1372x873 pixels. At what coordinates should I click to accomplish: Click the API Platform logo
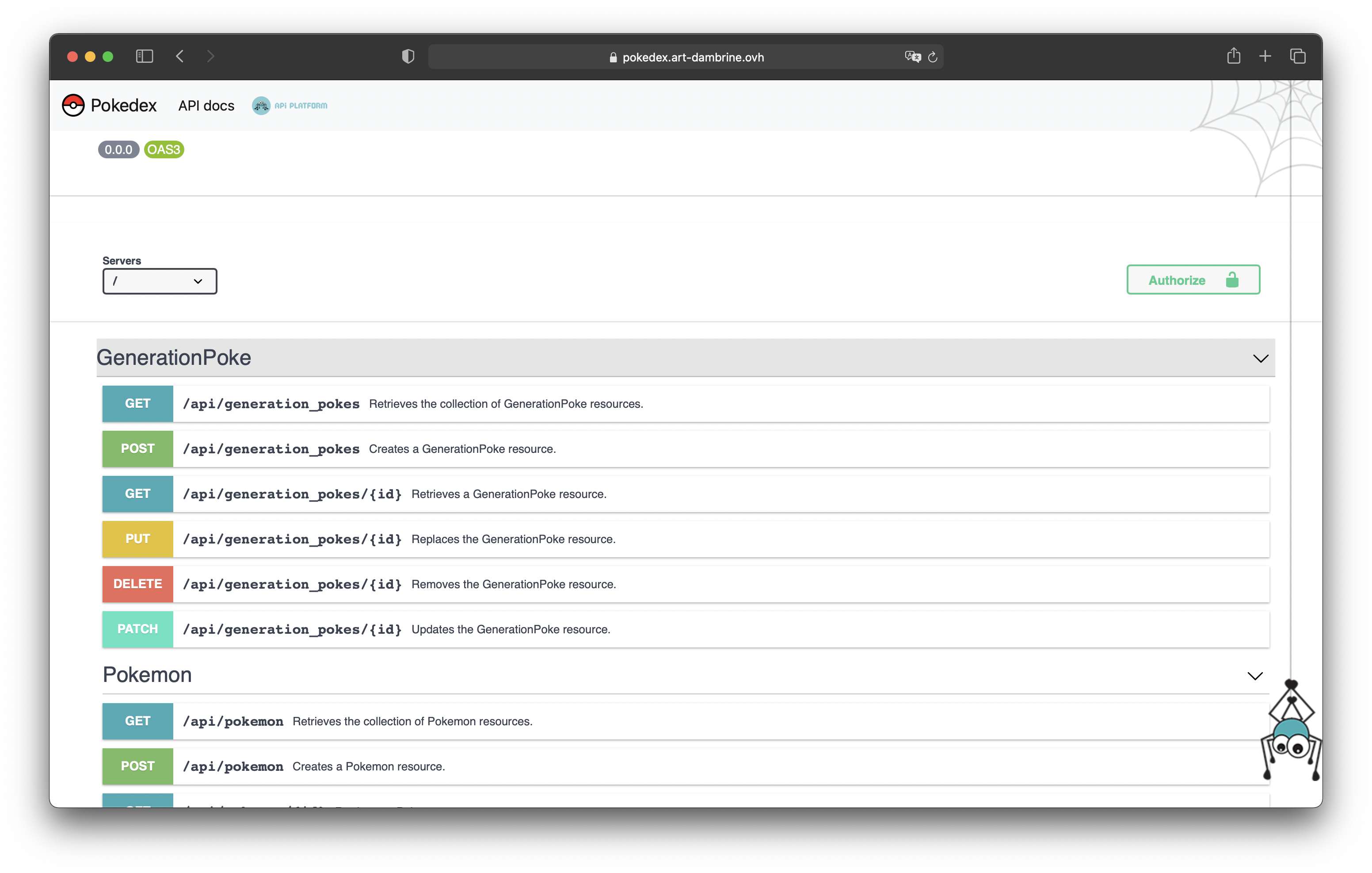290,106
